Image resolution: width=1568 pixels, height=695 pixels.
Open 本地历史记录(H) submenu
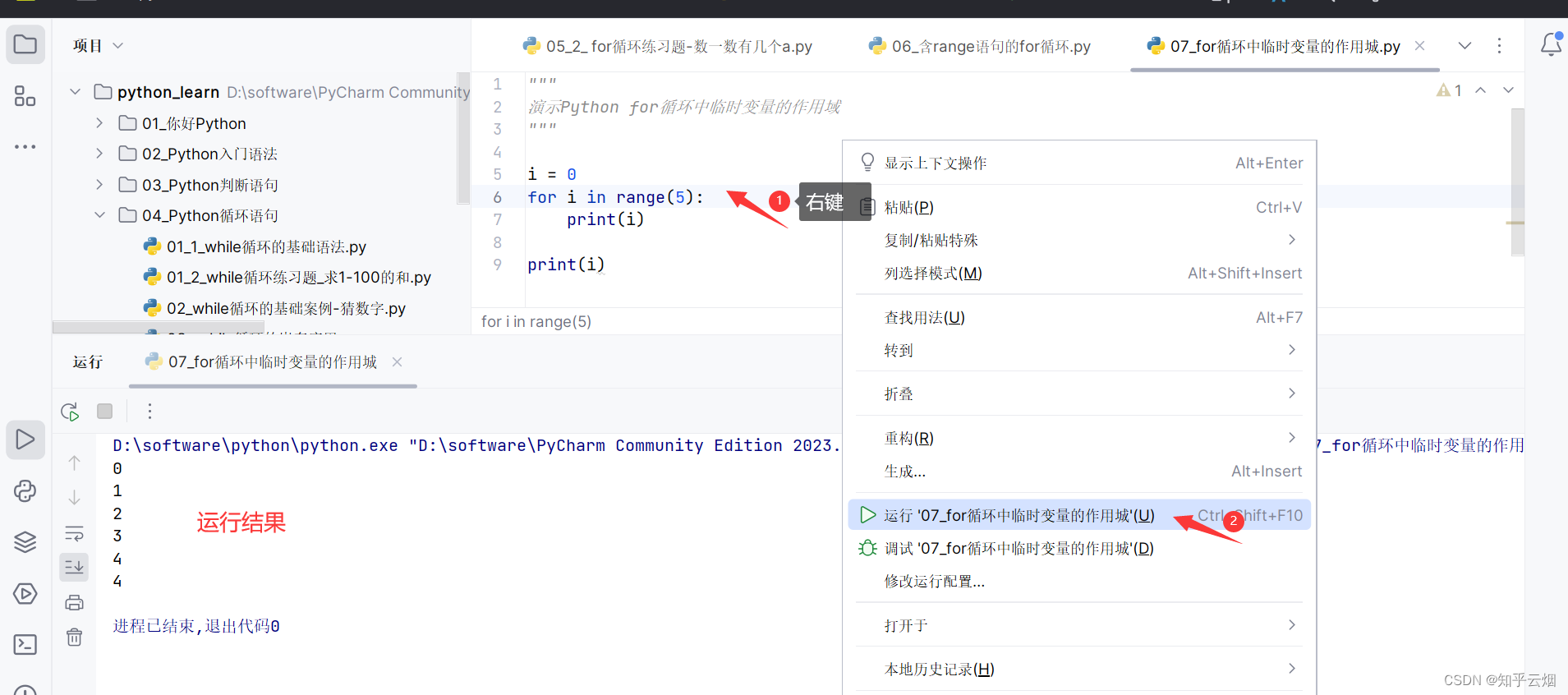click(x=1079, y=669)
